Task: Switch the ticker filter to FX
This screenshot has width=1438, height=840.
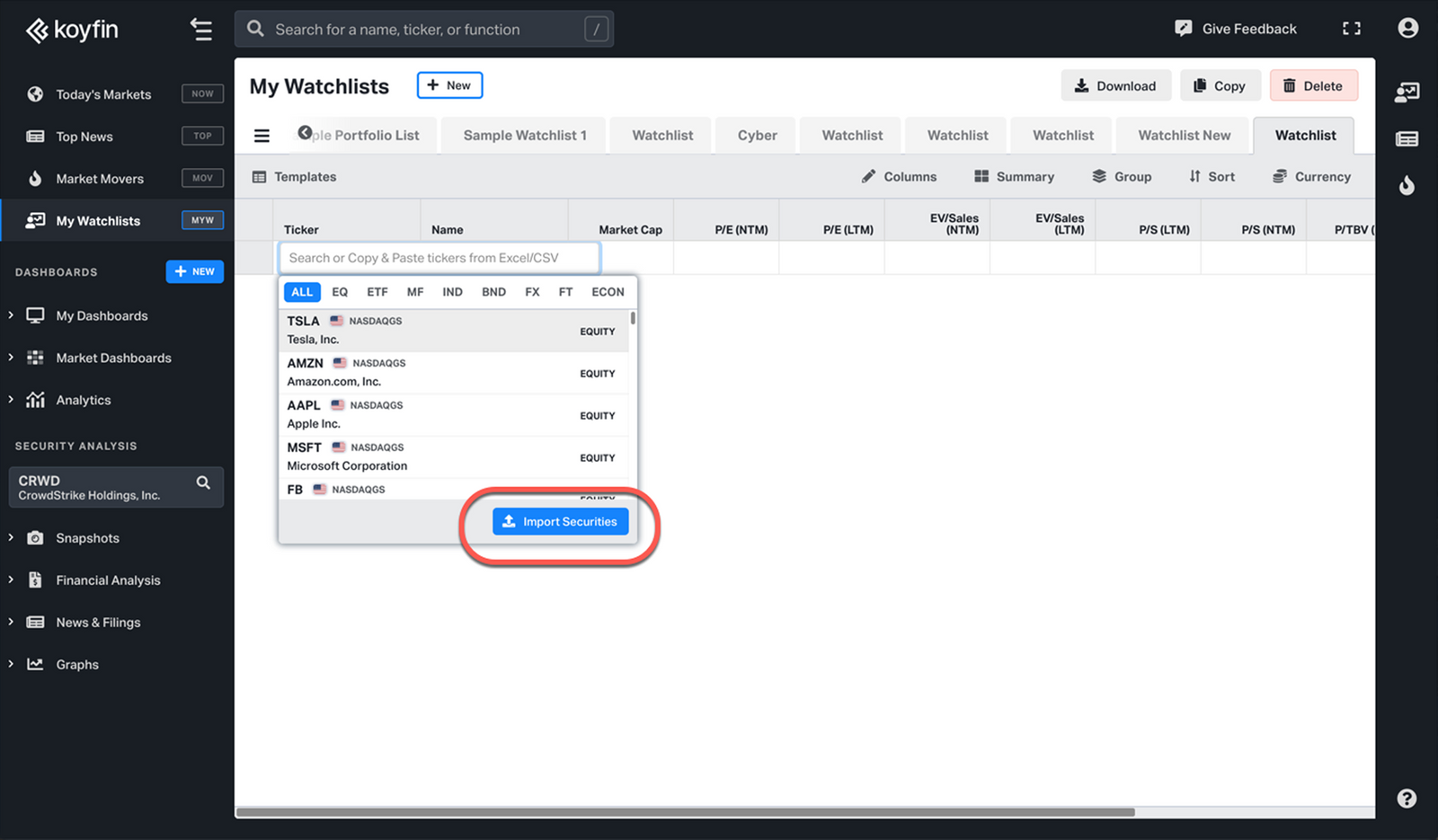Action: pos(532,291)
